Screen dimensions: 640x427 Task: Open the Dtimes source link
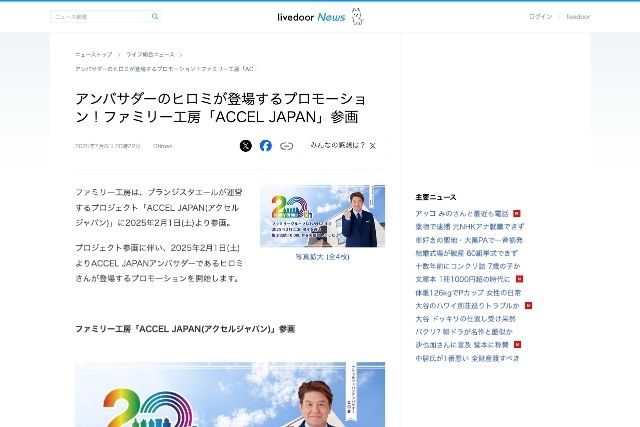point(162,146)
